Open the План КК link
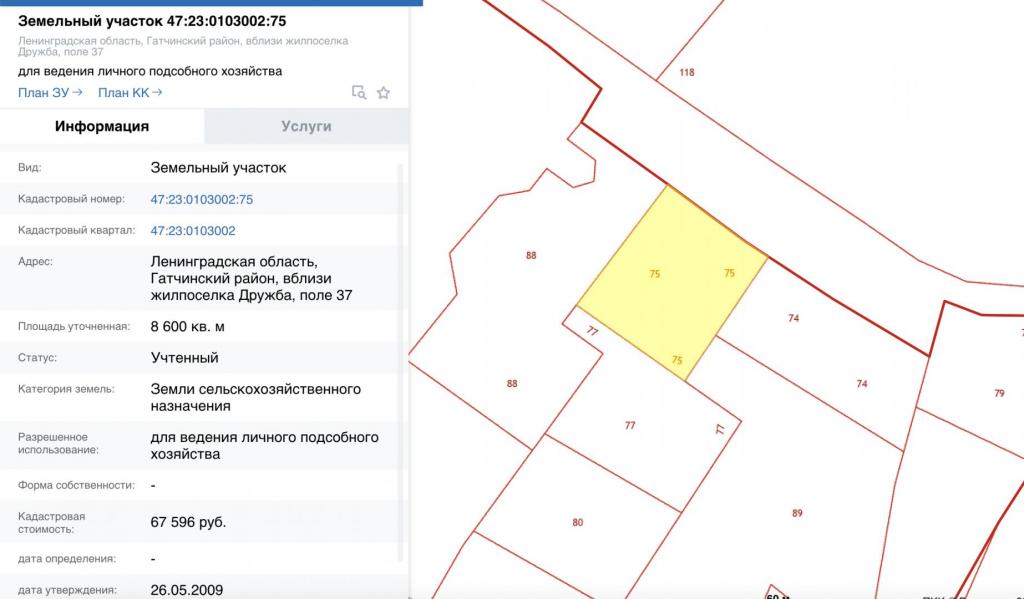This screenshot has height=599, width=1024. tap(130, 93)
